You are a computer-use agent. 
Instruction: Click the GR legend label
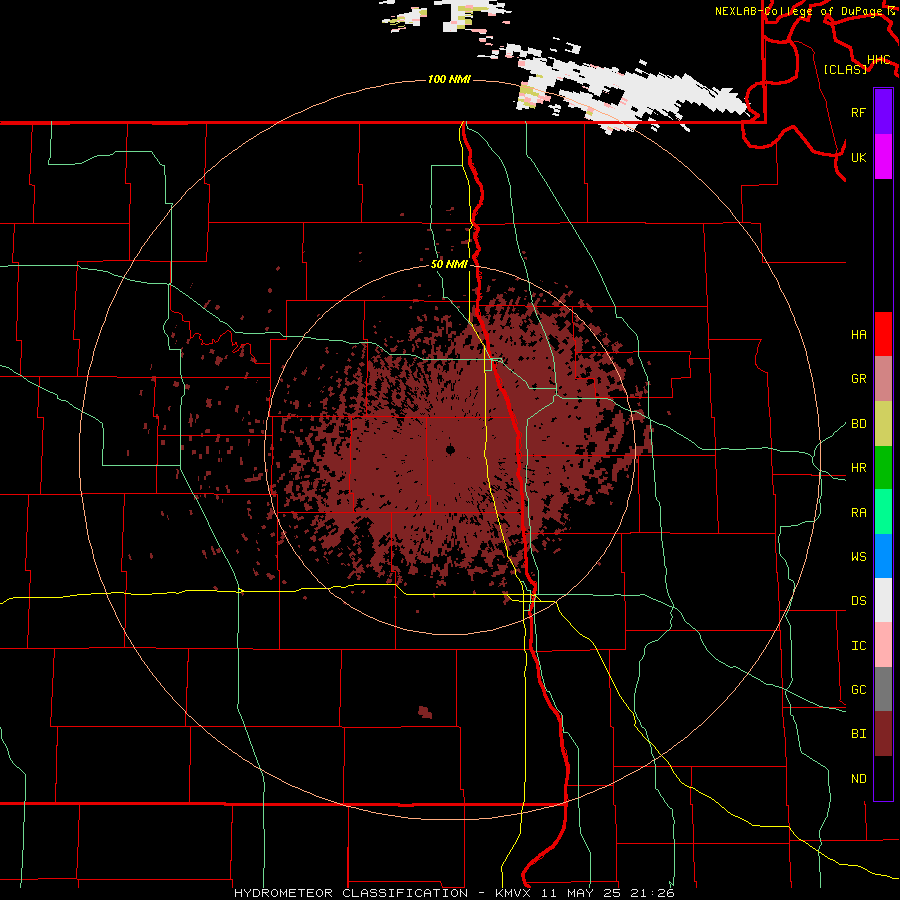tap(858, 379)
